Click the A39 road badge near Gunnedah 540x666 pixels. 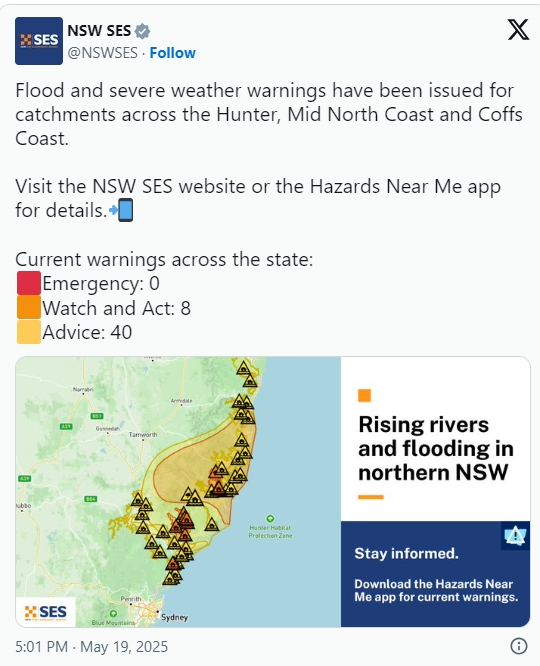point(66,426)
